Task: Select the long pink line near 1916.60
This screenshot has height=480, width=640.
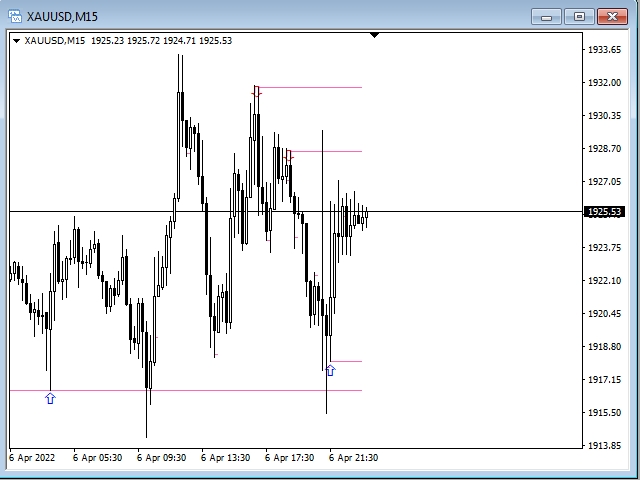Action: click(186, 391)
